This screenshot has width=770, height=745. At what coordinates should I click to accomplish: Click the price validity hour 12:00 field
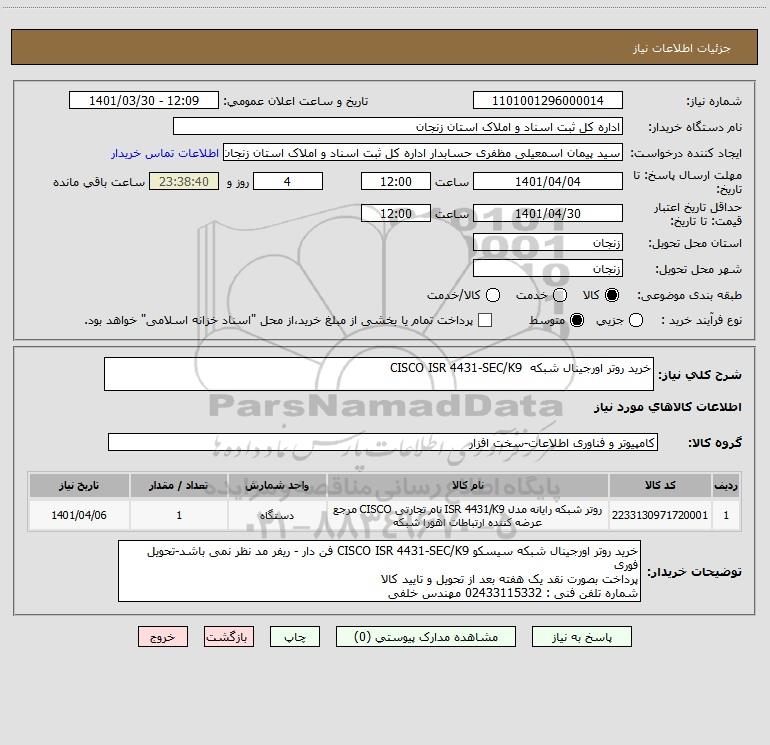tap(396, 214)
